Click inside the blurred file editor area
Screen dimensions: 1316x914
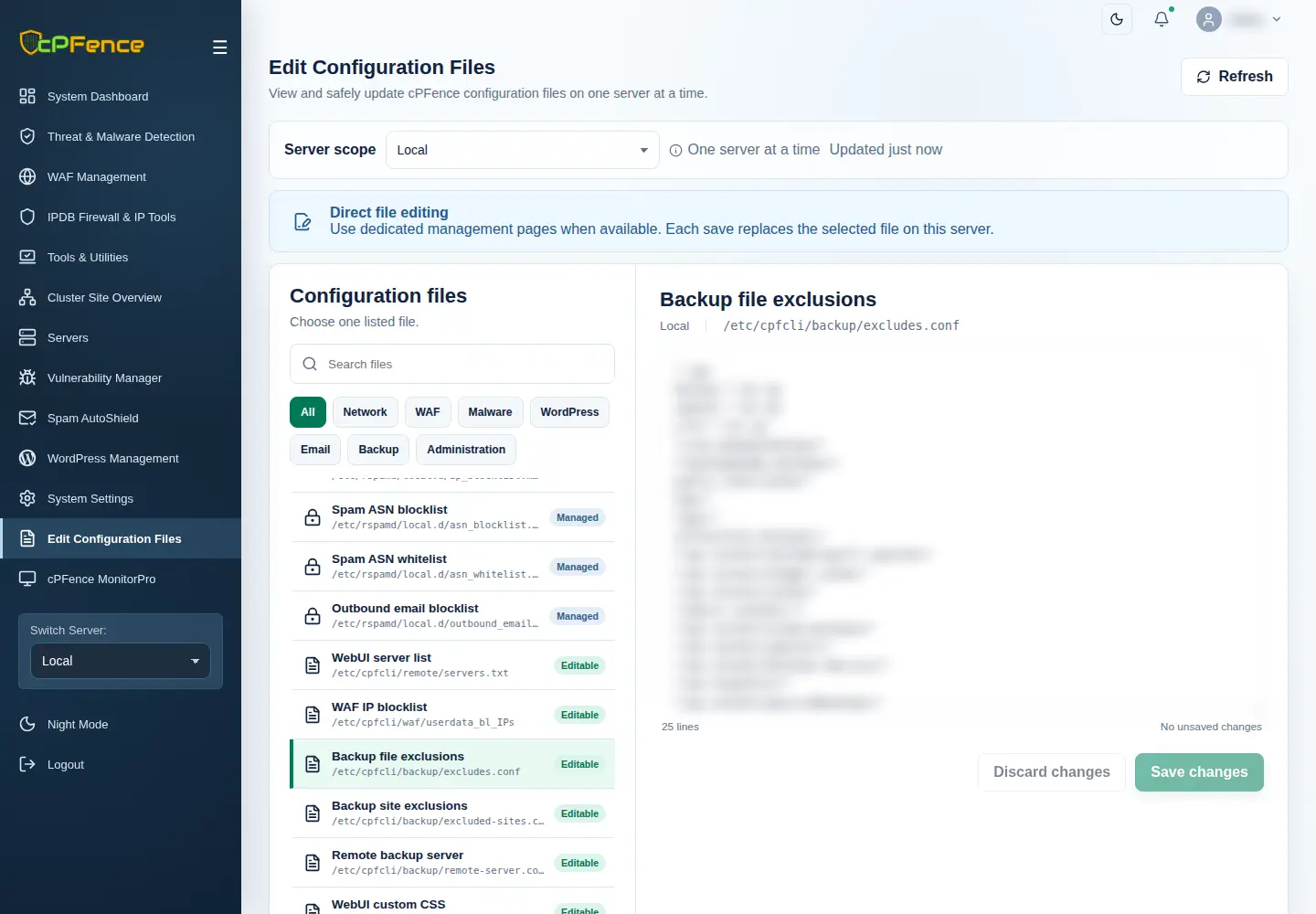[961, 535]
